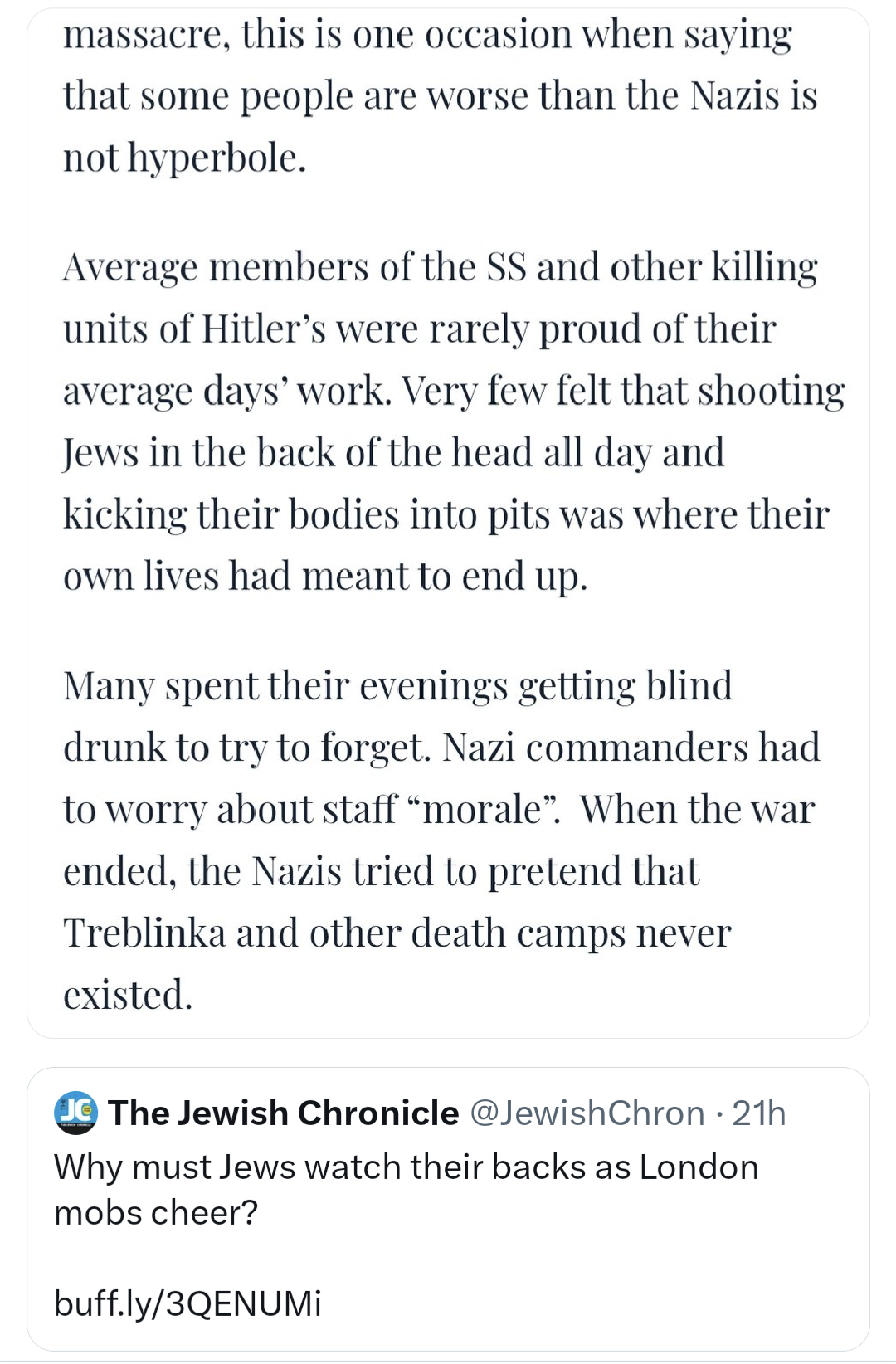Click the quoted word "morale" in the article
Viewport: 896px width, 1364px height.
point(482,810)
